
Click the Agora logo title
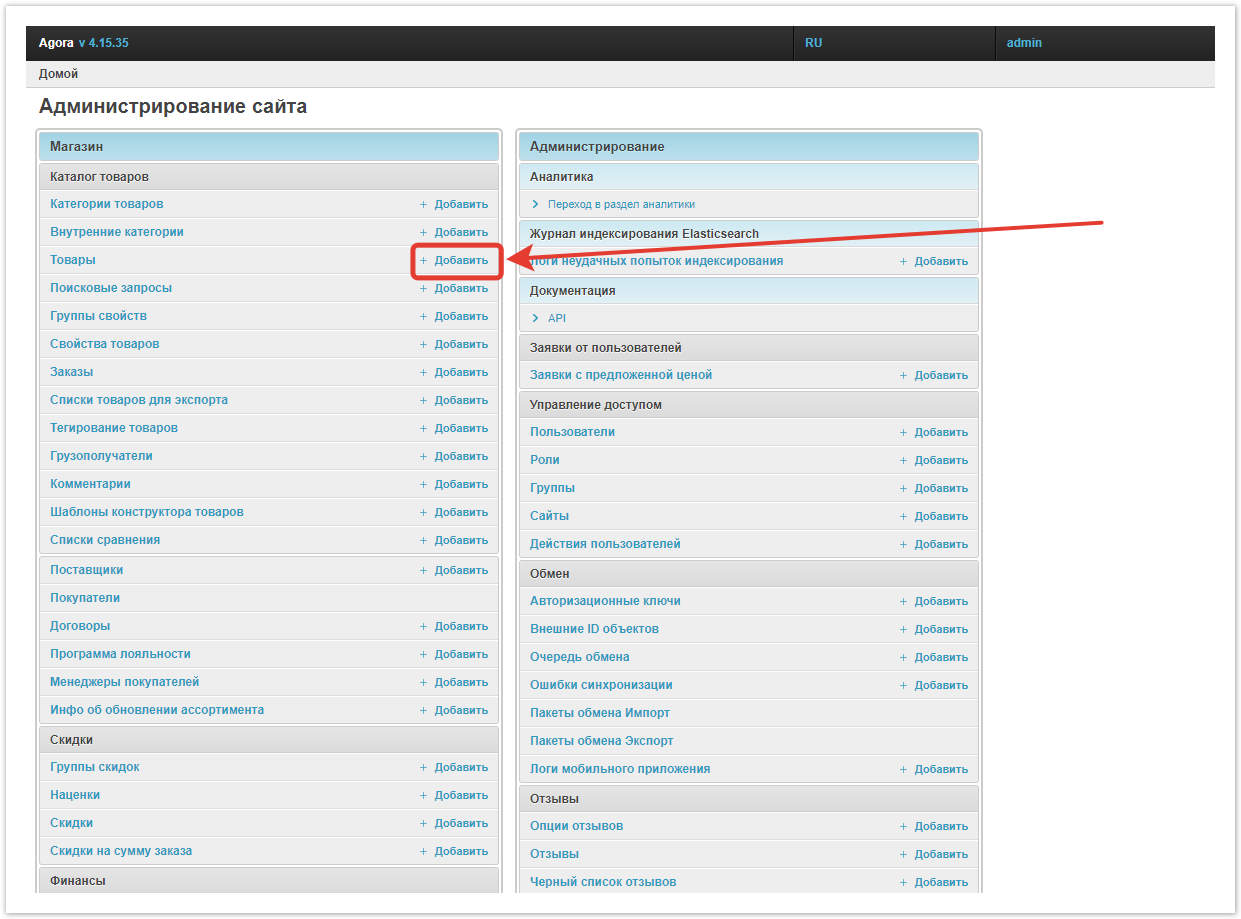56,43
